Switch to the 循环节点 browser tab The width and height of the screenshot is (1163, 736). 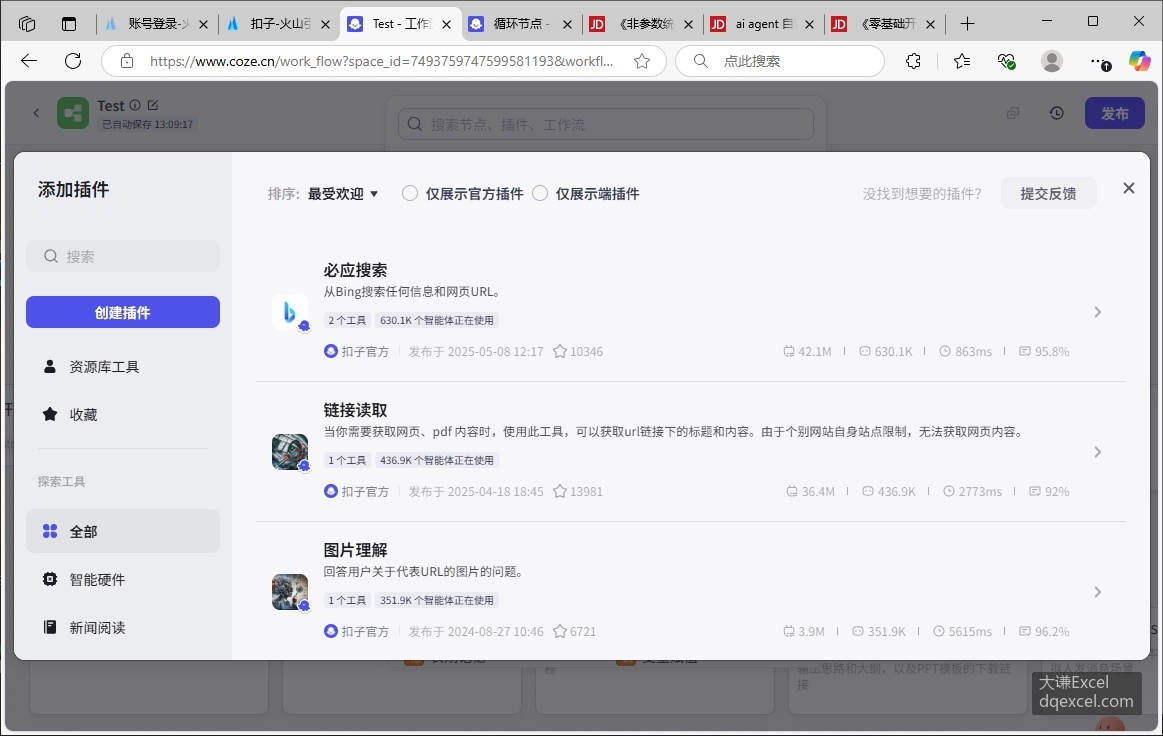pos(521,24)
